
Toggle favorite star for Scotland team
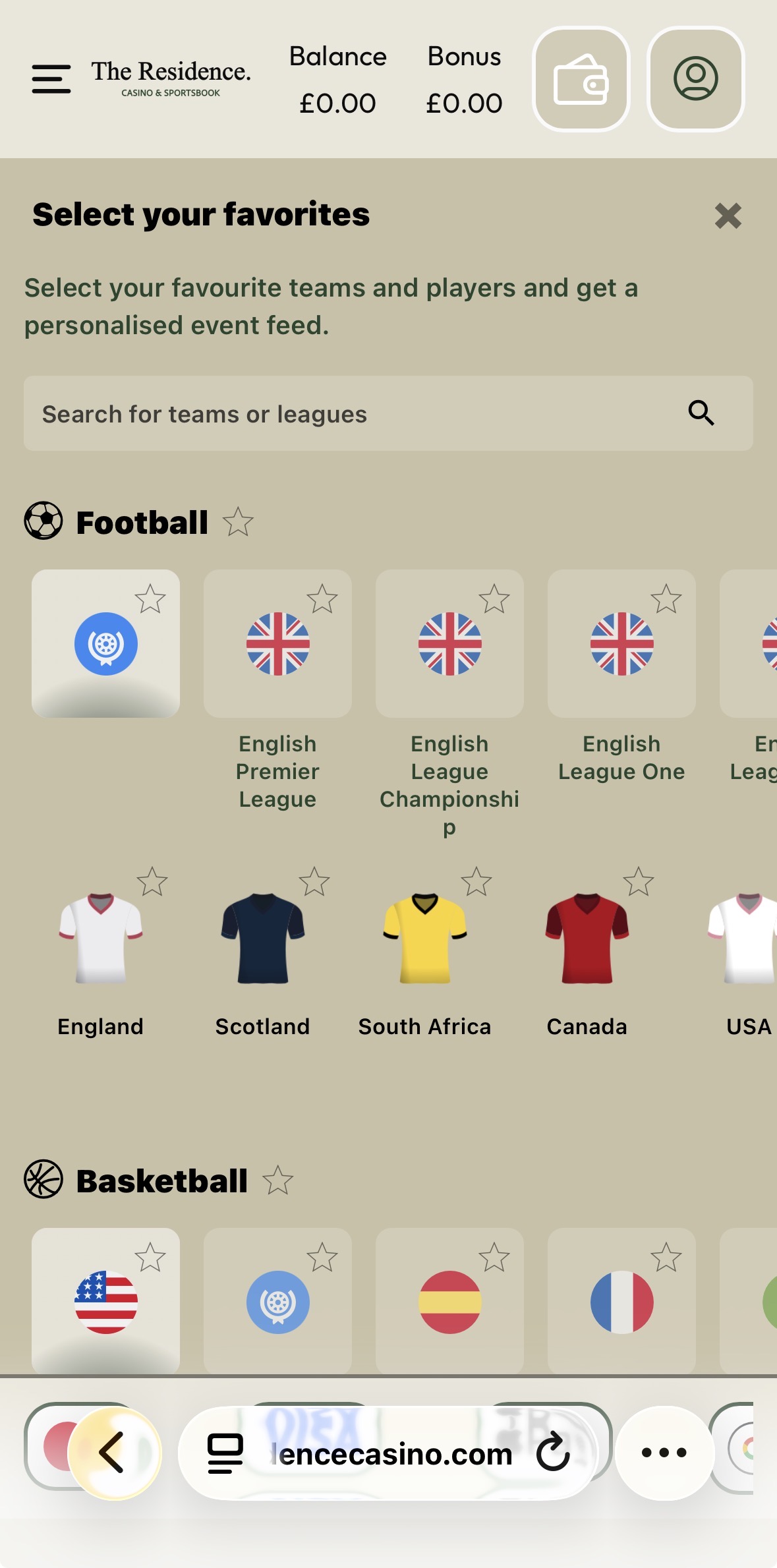314,882
